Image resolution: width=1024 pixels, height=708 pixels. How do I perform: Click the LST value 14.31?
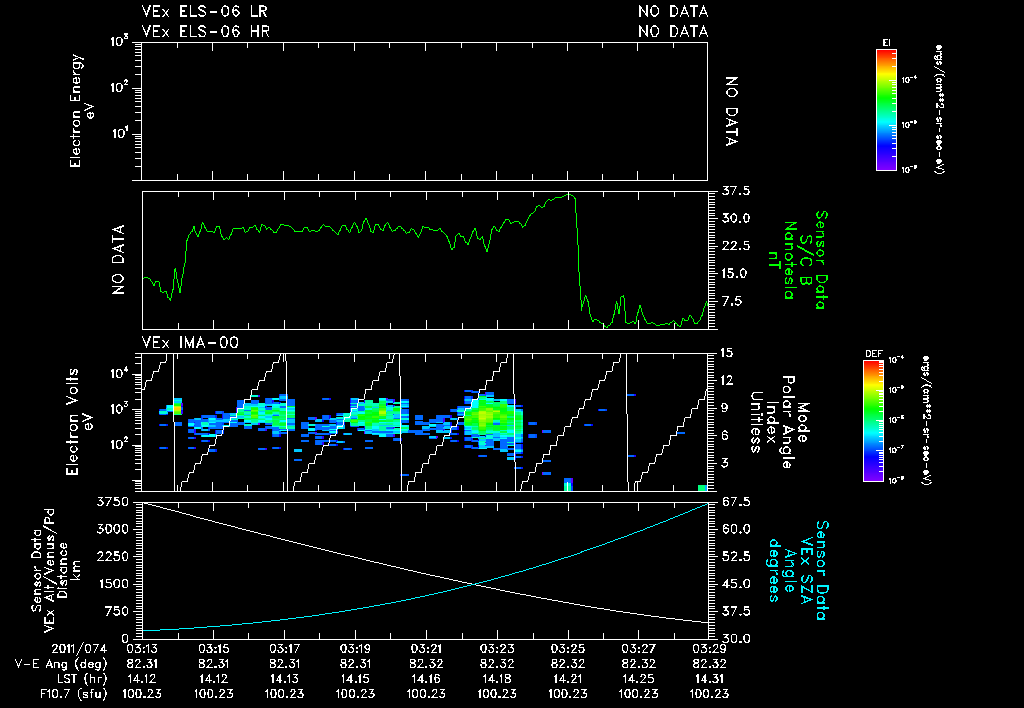point(709,679)
